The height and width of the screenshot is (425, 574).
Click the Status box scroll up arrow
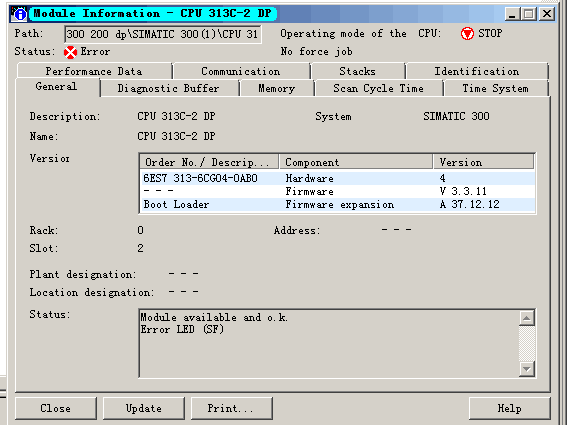point(527,318)
